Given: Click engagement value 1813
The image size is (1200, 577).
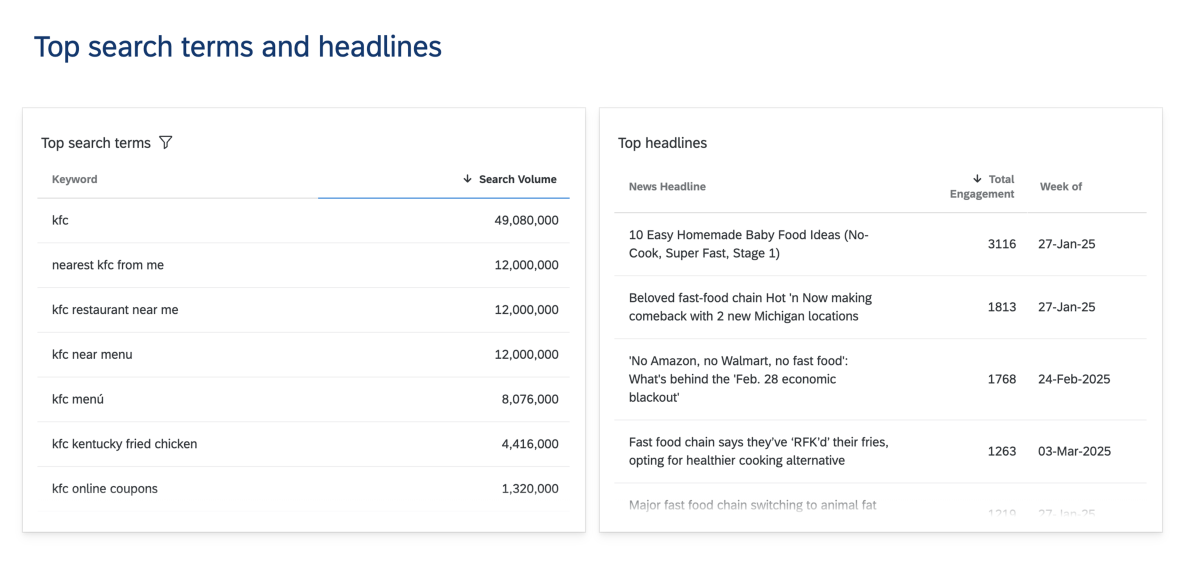Looking at the screenshot, I should (1002, 307).
